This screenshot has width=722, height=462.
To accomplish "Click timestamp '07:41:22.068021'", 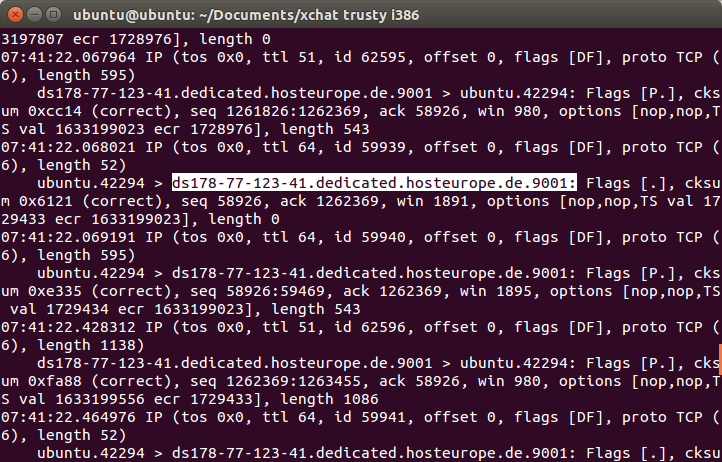I will [68, 147].
